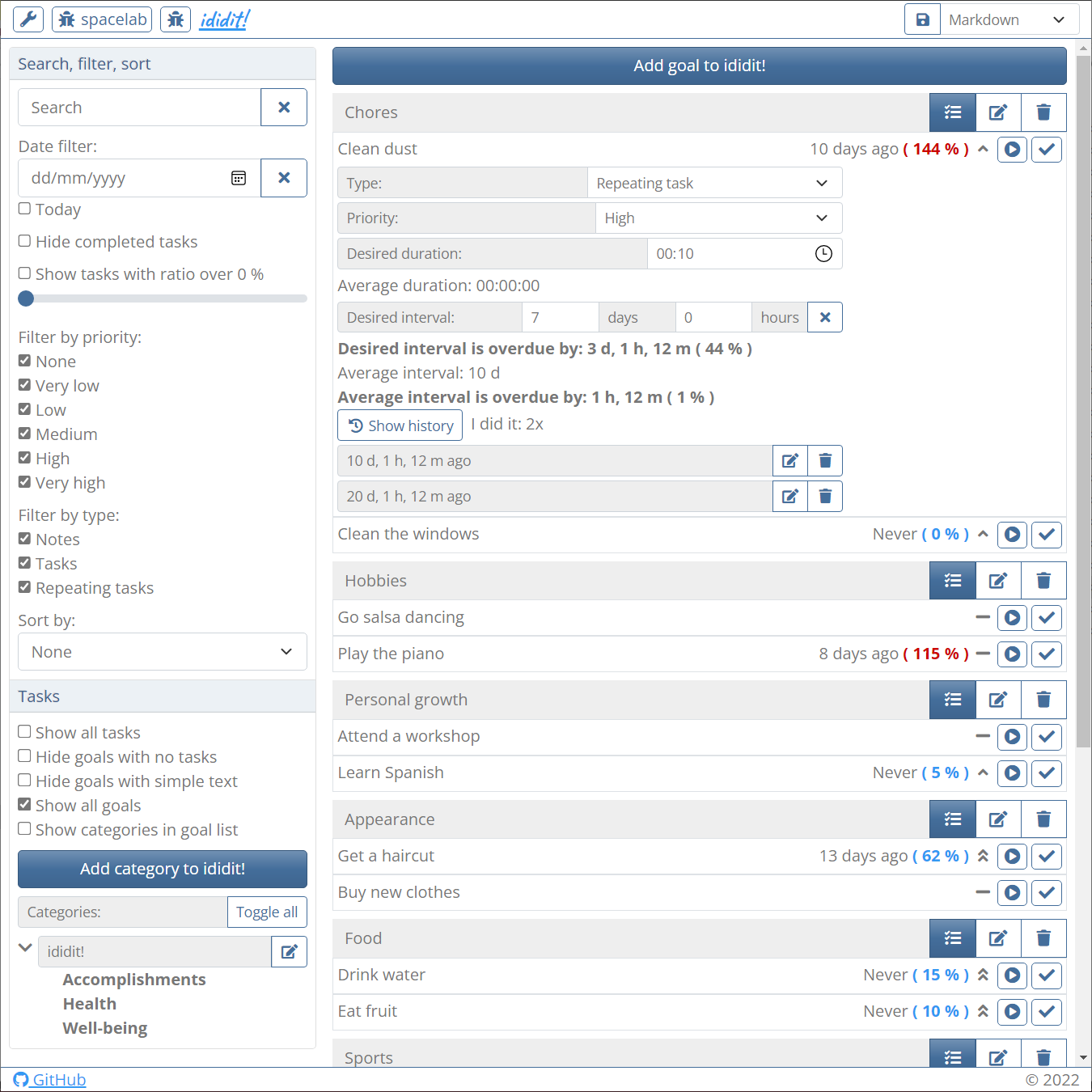Delete the Hobbies goal

[x=1043, y=580]
